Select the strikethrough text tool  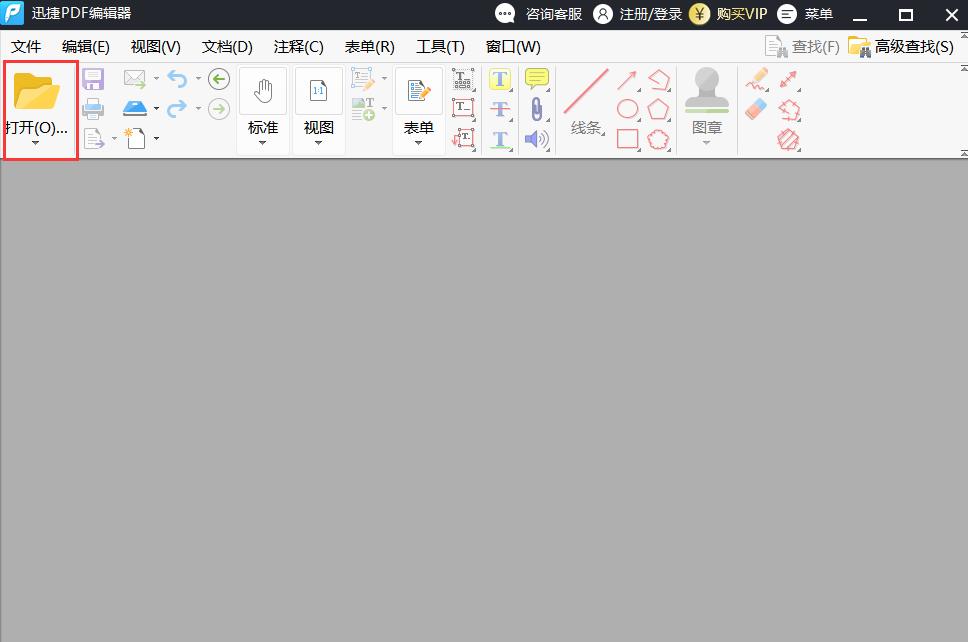click(501, 109)
